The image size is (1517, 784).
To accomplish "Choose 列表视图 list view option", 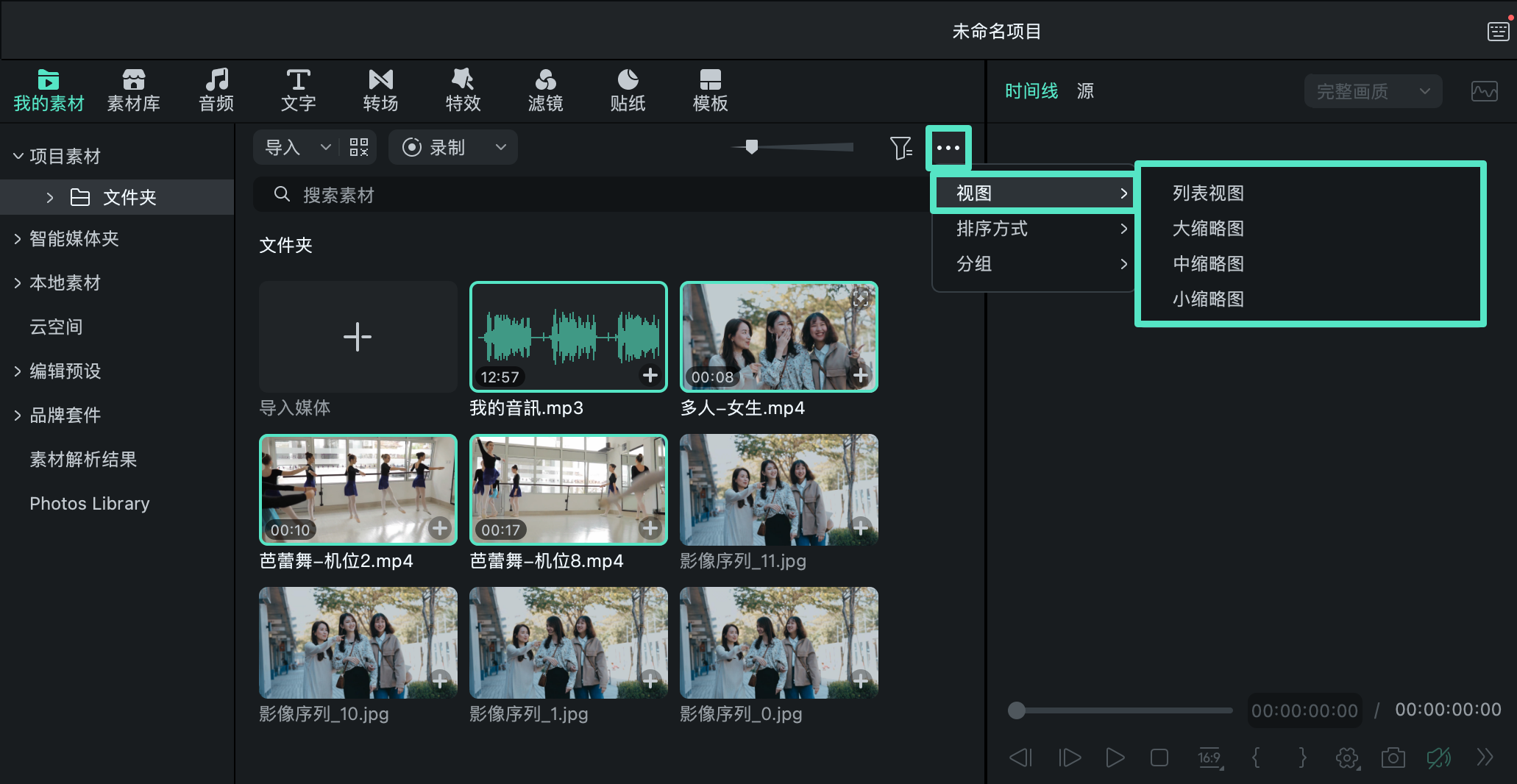I will 1208,193.
